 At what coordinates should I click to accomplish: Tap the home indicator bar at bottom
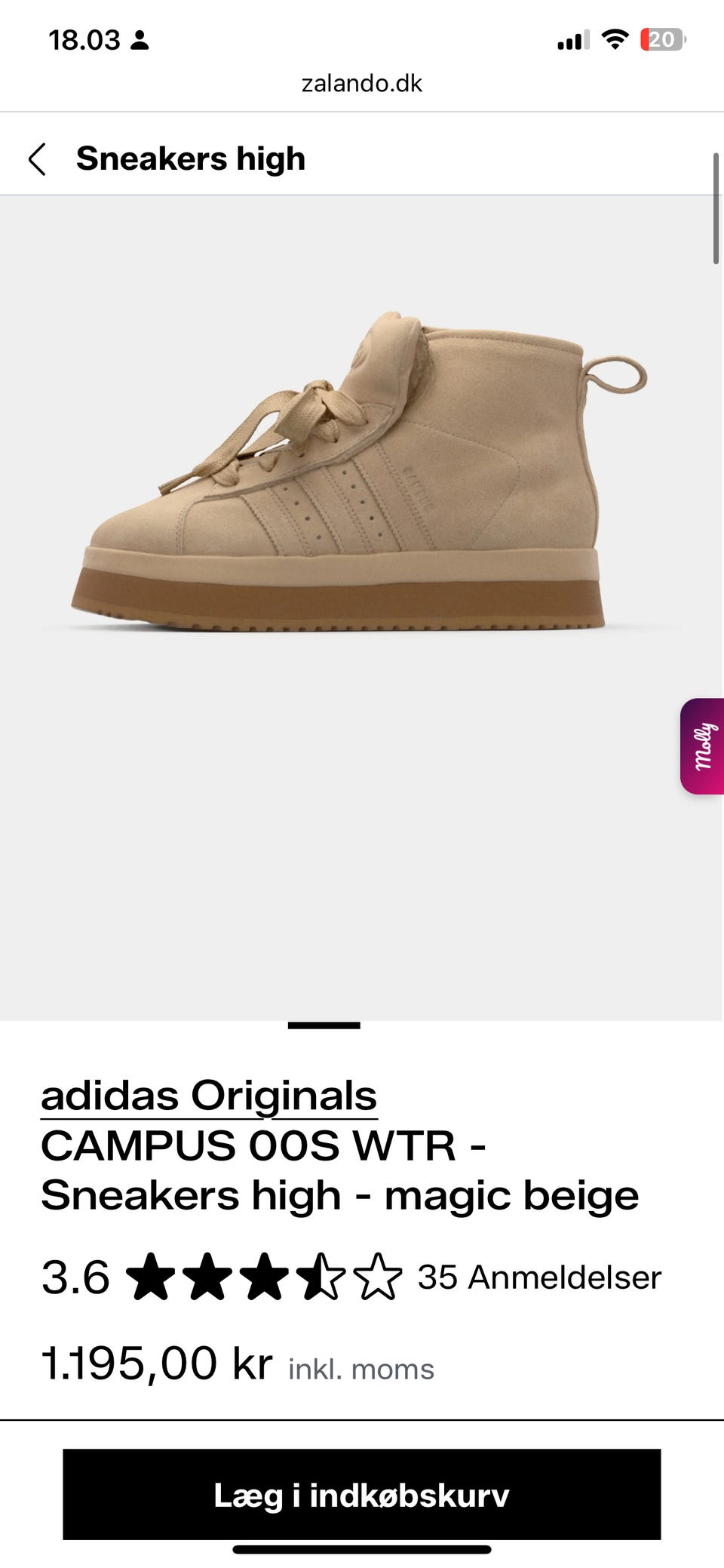pos(362,1550)
